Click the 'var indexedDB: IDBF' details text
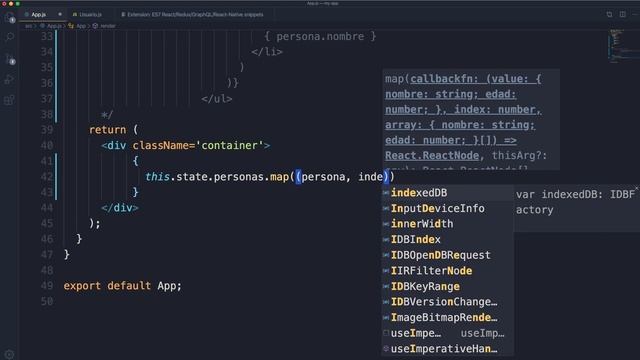 [576, 194]
